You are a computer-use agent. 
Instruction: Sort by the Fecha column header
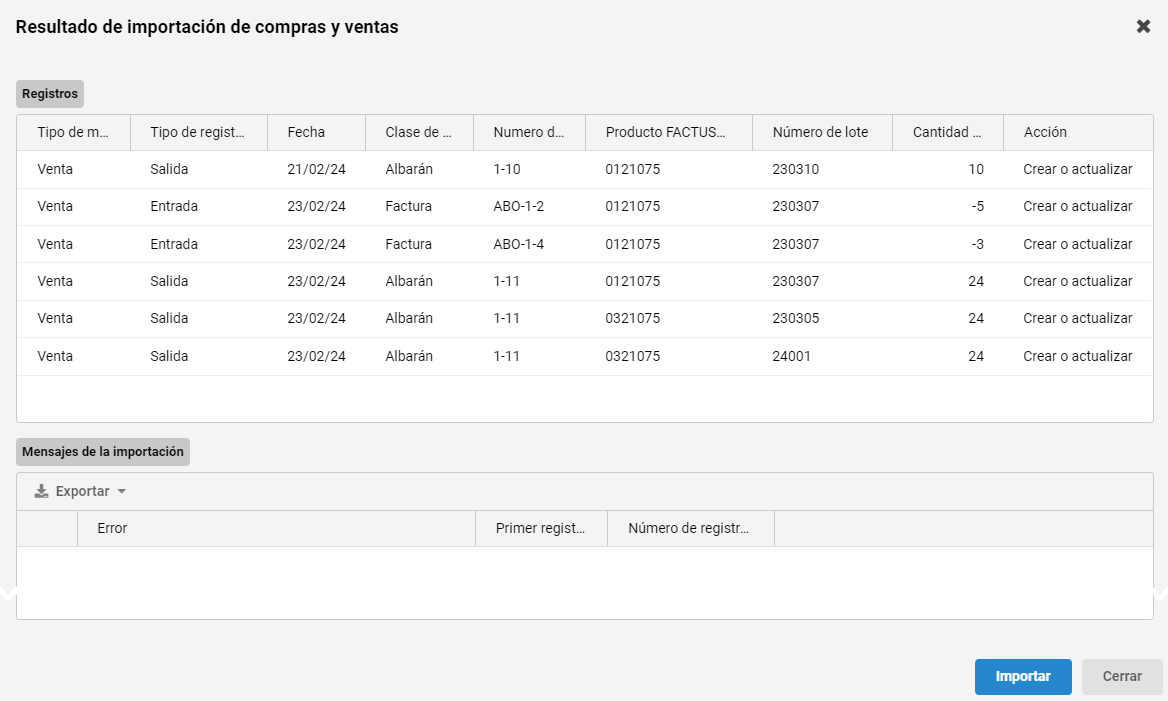pyautogui.click(x=316, y=133)
